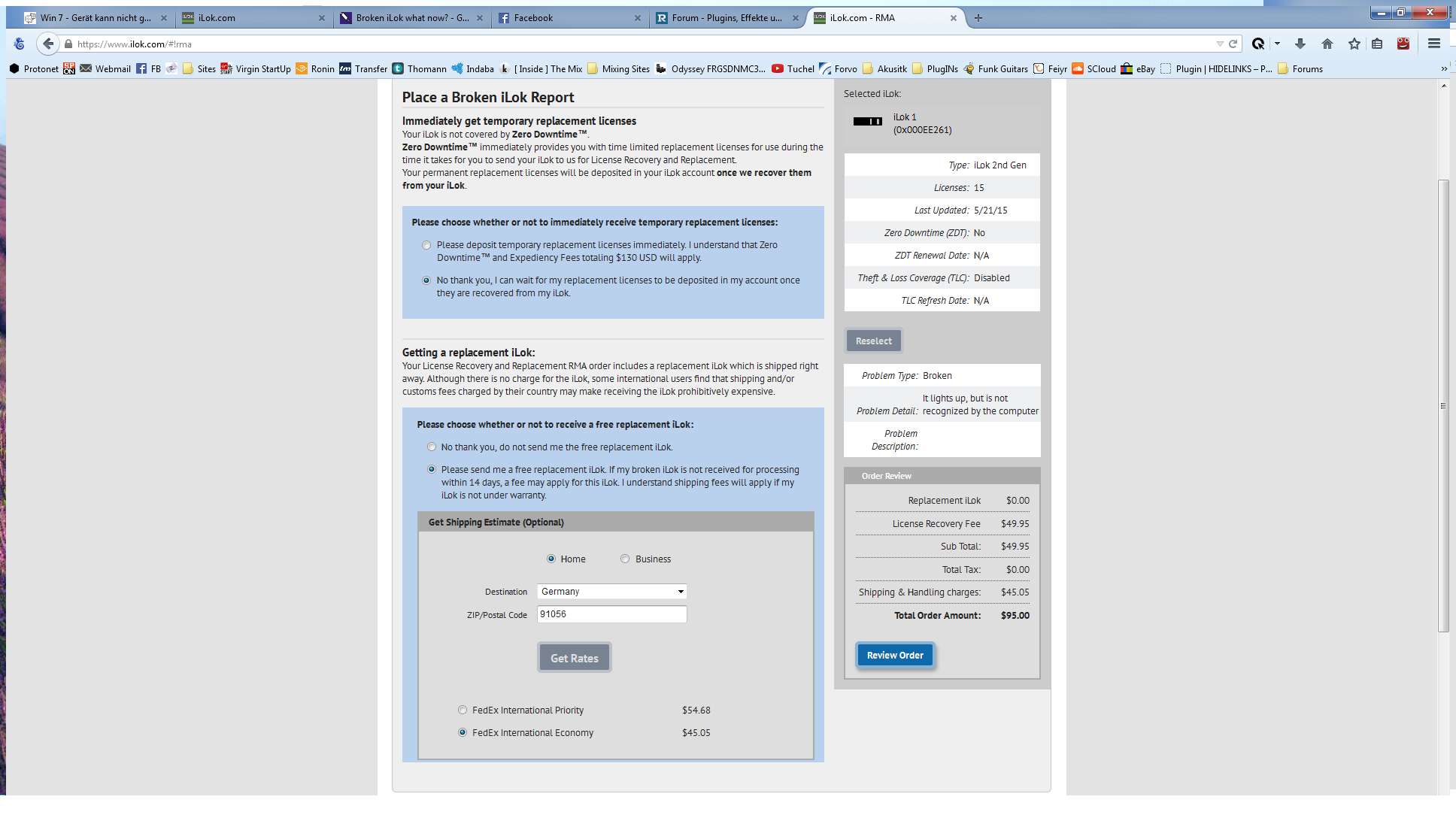
Task: Select Home address type
Action: point(551,559)
